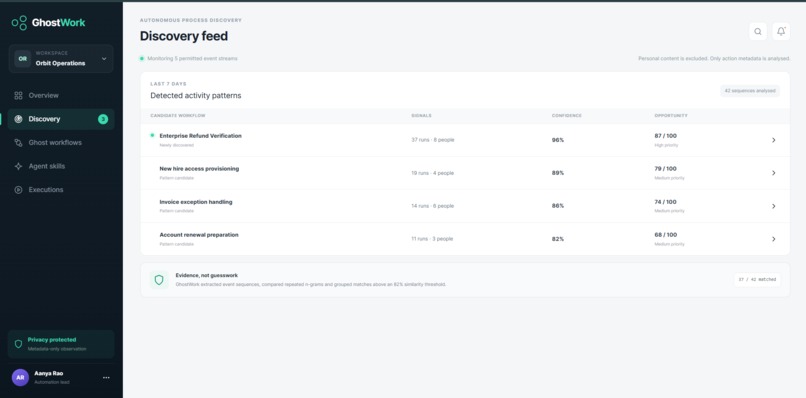The image size is (806, 398).
Task: Click the Confidence column header
Action: click(566, 116)
